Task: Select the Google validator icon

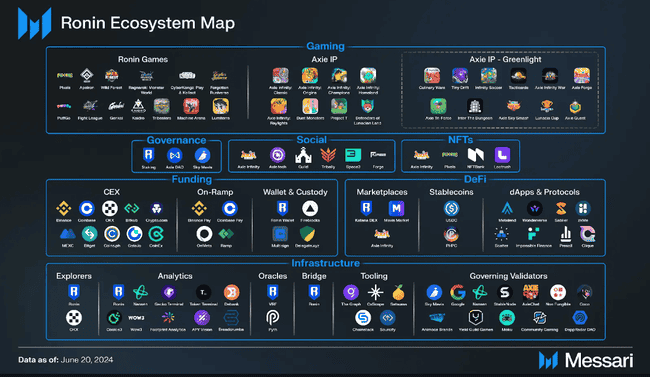Action: pos(458,292)
